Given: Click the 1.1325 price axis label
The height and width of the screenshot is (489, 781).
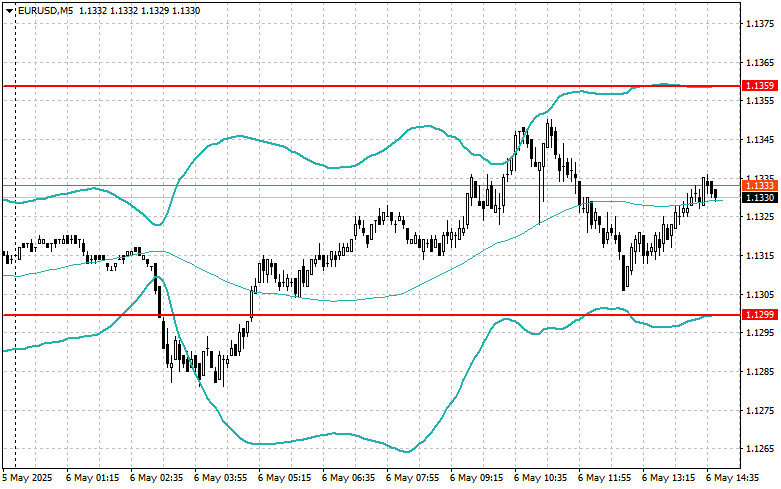Looking at the screenshot, I should pos(760,217).
